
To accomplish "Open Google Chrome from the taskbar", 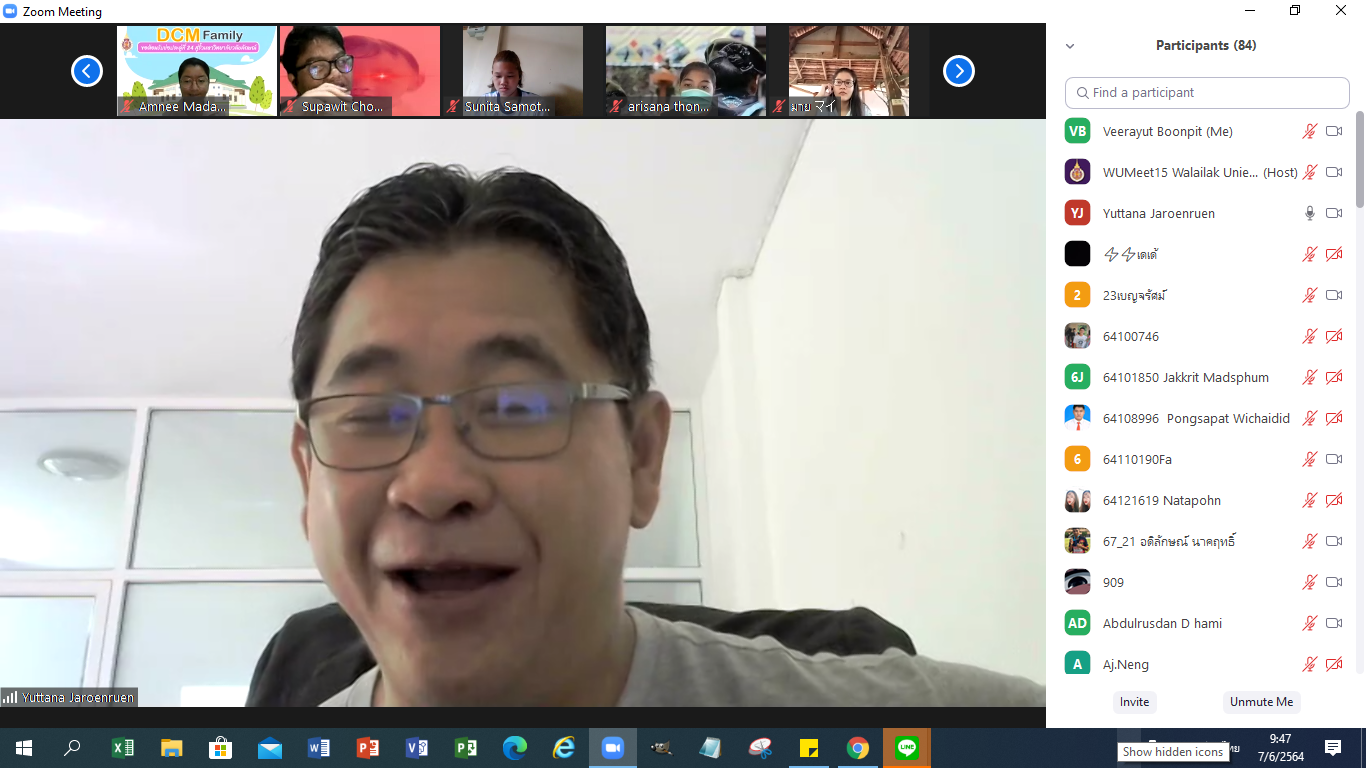I will click(858, 748).
